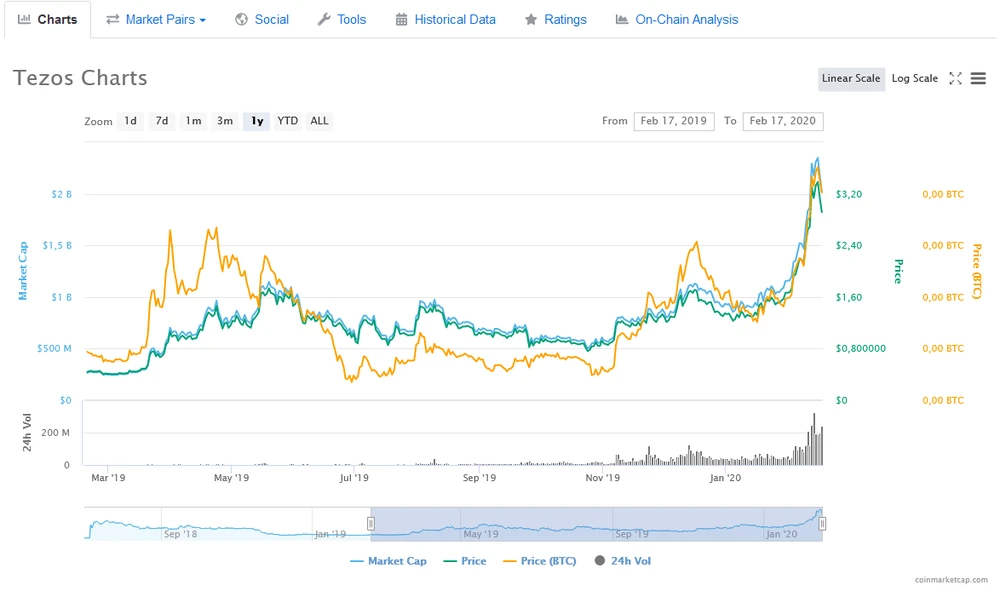Choose the YTD zoom range
This screenshot has height=591, width=1000.
(287, 121)
